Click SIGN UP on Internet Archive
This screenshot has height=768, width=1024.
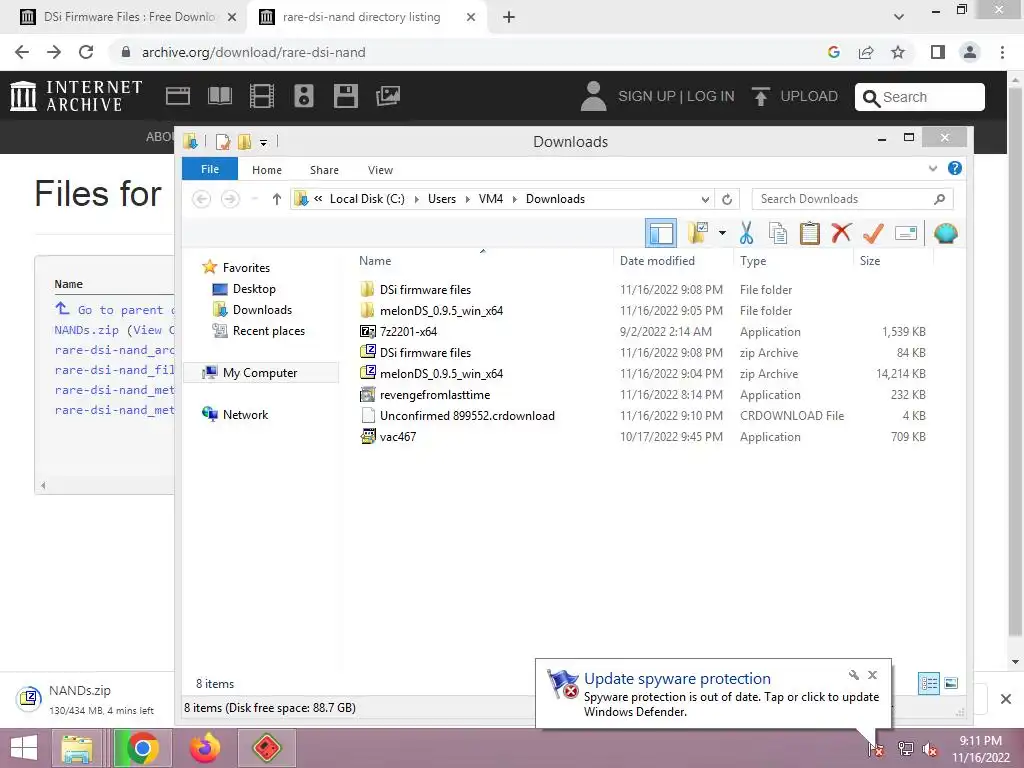tap(646, 96)
